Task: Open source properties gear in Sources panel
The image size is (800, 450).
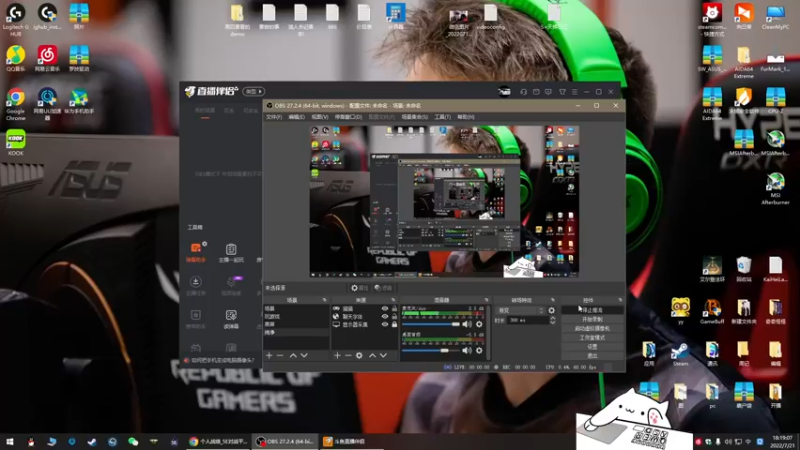Action: (359, 355)
